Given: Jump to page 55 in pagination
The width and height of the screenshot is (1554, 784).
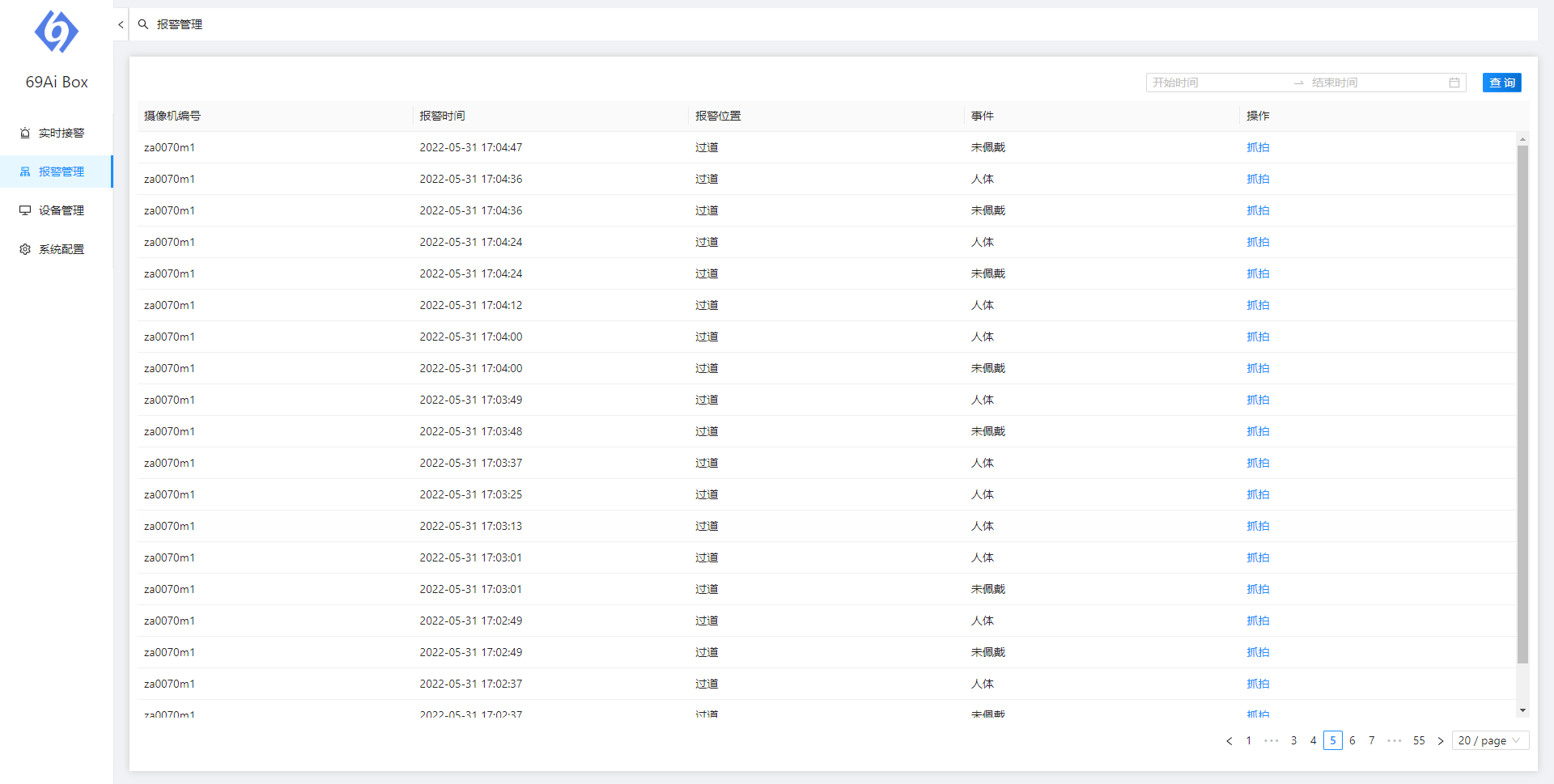Looking at the screenshot, I should coord(1419,740).
